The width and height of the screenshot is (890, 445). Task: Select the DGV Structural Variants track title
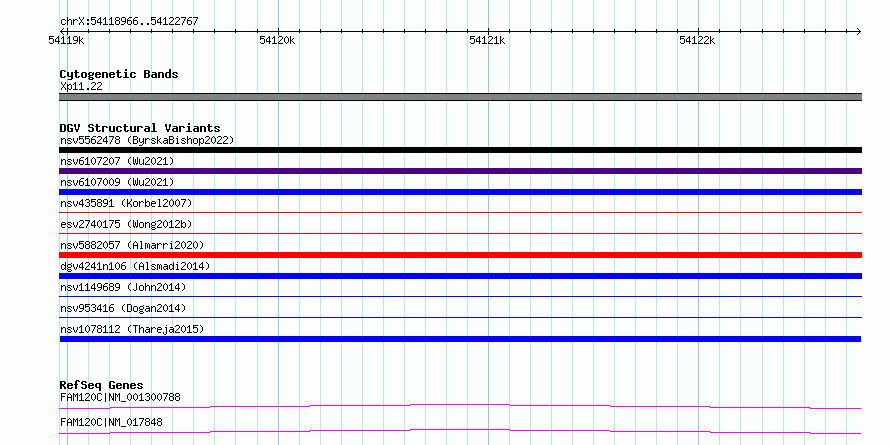coord(140,128)
